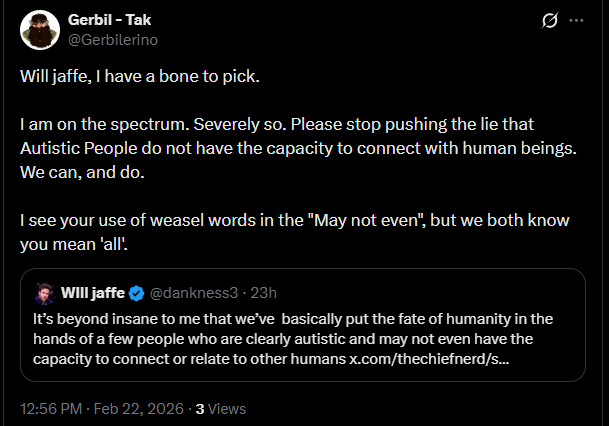
Task: Click the quote's "capacity to connect" line
Action: click(x=200, y=358)
